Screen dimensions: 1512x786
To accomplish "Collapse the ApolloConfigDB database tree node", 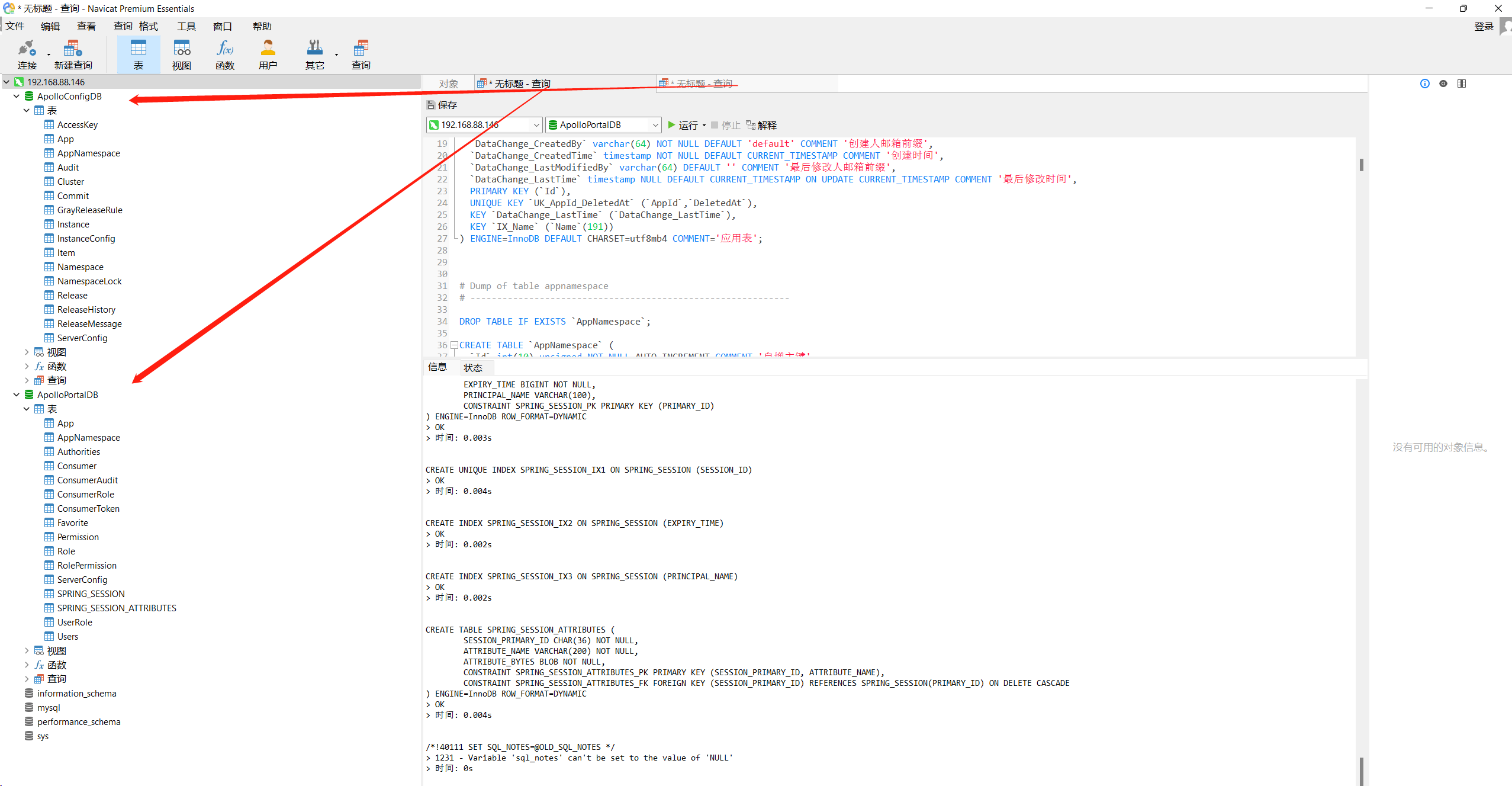I will [17, 97].
